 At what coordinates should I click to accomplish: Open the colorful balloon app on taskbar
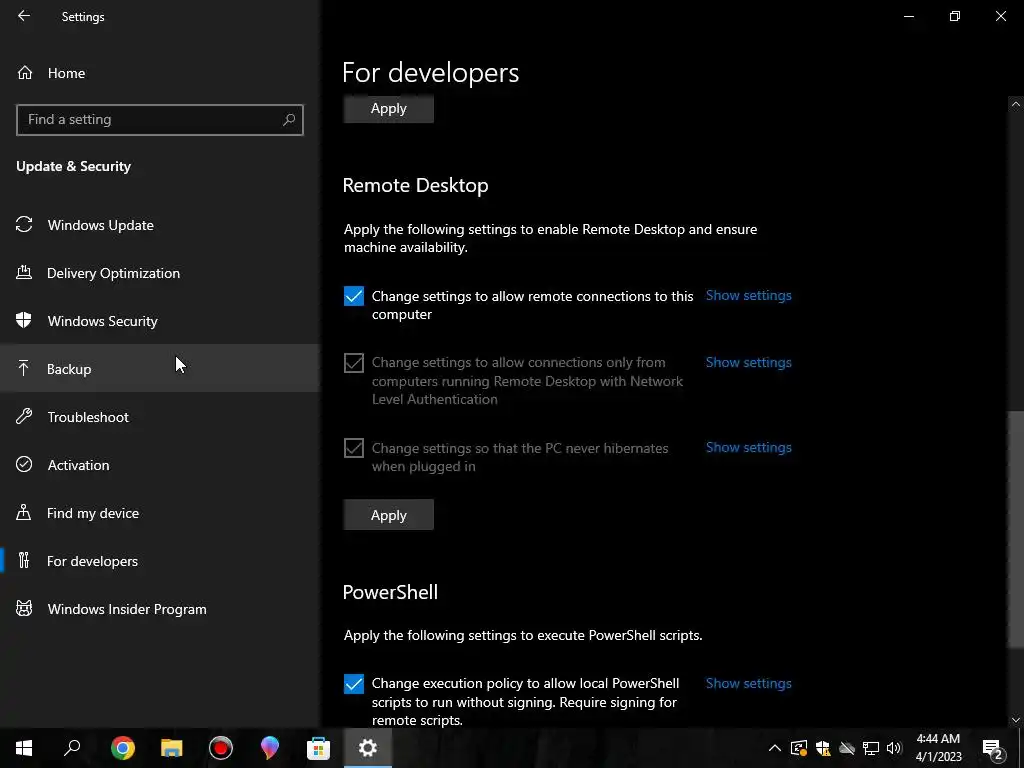click(x=270, y=747)
